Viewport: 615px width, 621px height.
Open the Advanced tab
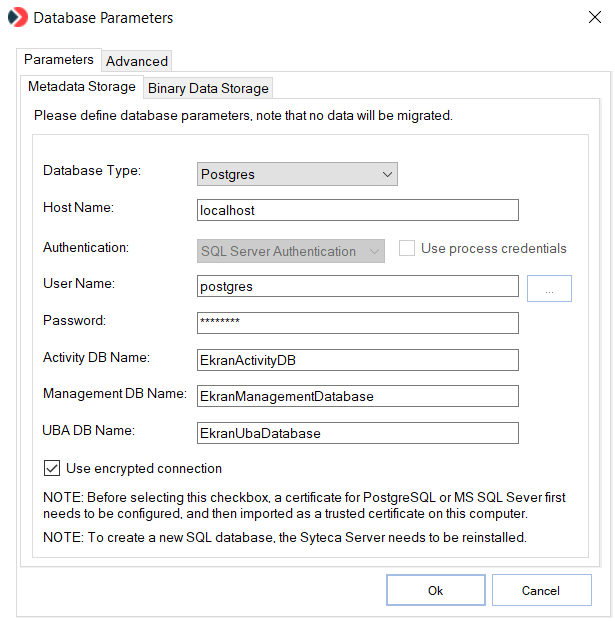[137, 61]
